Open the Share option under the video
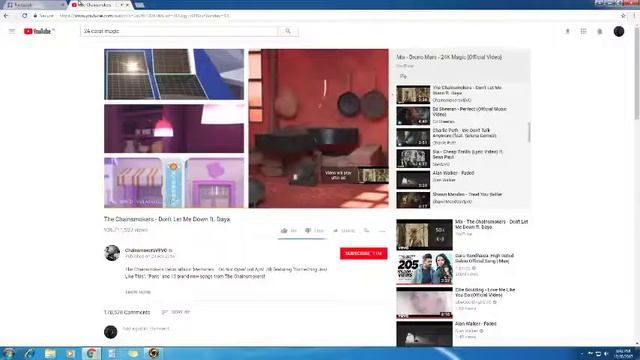 [x=344, y=231]
